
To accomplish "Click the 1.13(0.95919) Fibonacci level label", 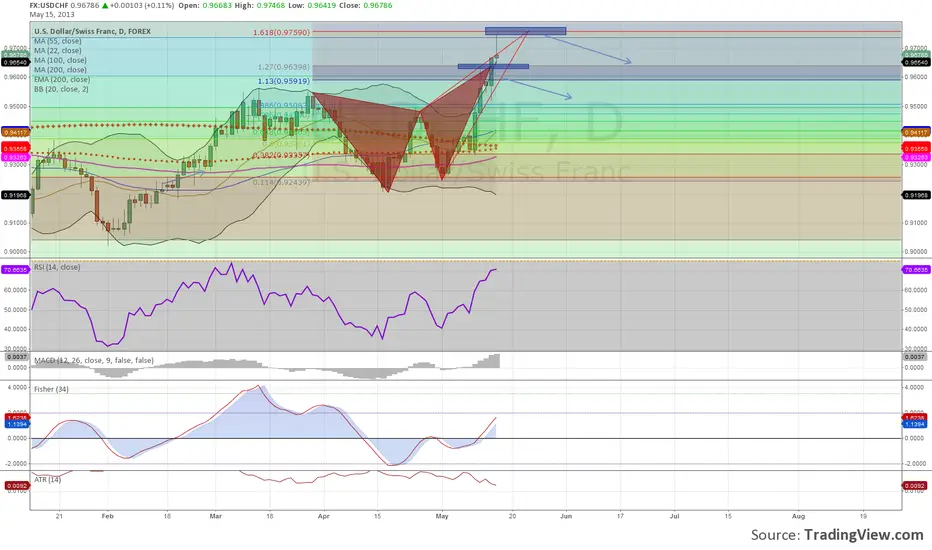I will (284, 81).
